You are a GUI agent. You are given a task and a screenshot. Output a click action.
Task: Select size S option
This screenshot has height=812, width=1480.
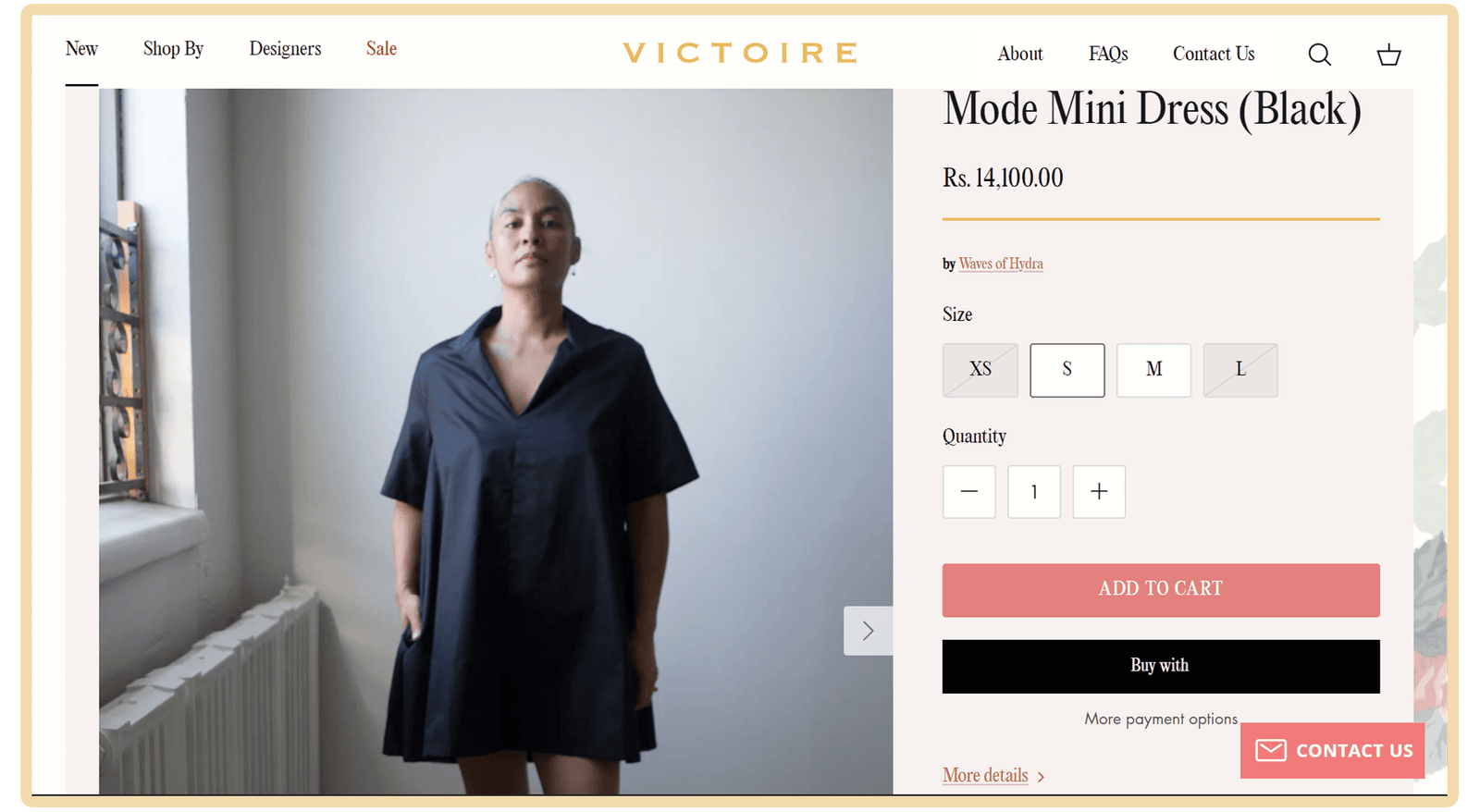[x=1067, y=370]
